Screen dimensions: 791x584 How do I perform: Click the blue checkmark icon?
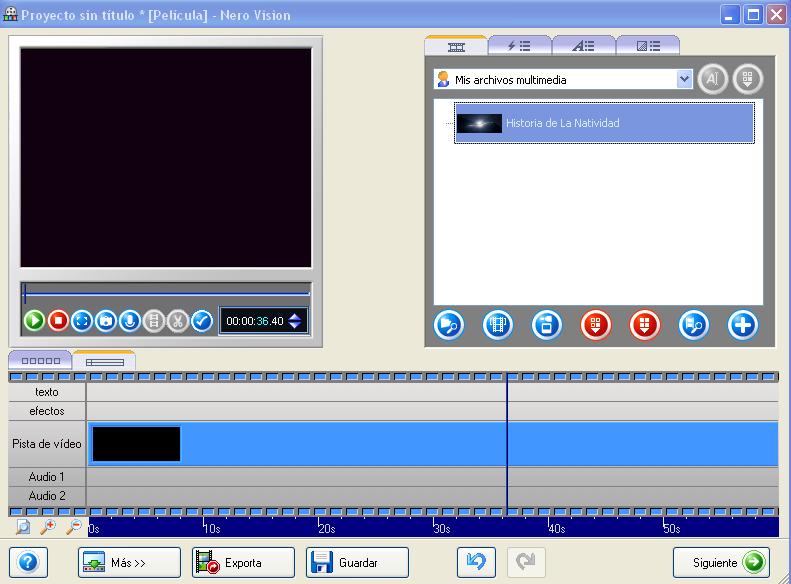click(202, 321)
